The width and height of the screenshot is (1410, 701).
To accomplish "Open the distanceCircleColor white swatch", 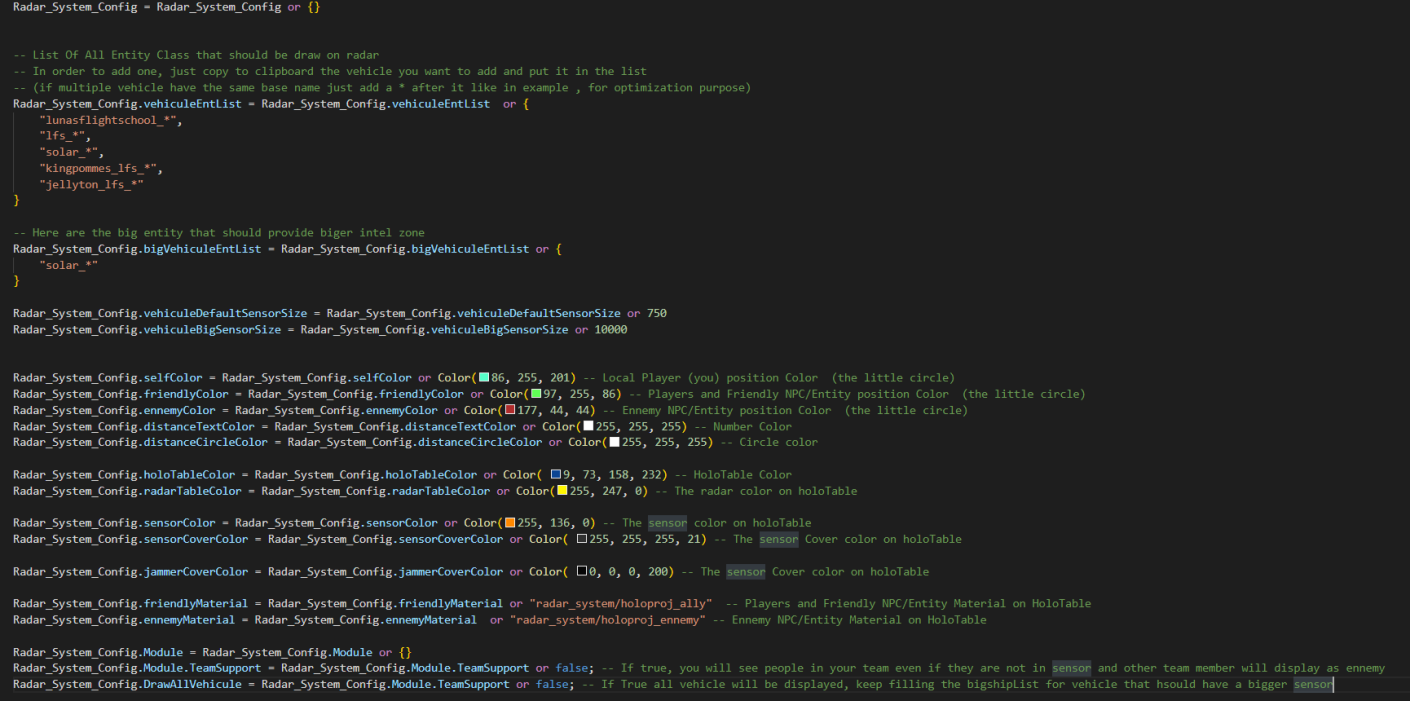I will 614,442.
